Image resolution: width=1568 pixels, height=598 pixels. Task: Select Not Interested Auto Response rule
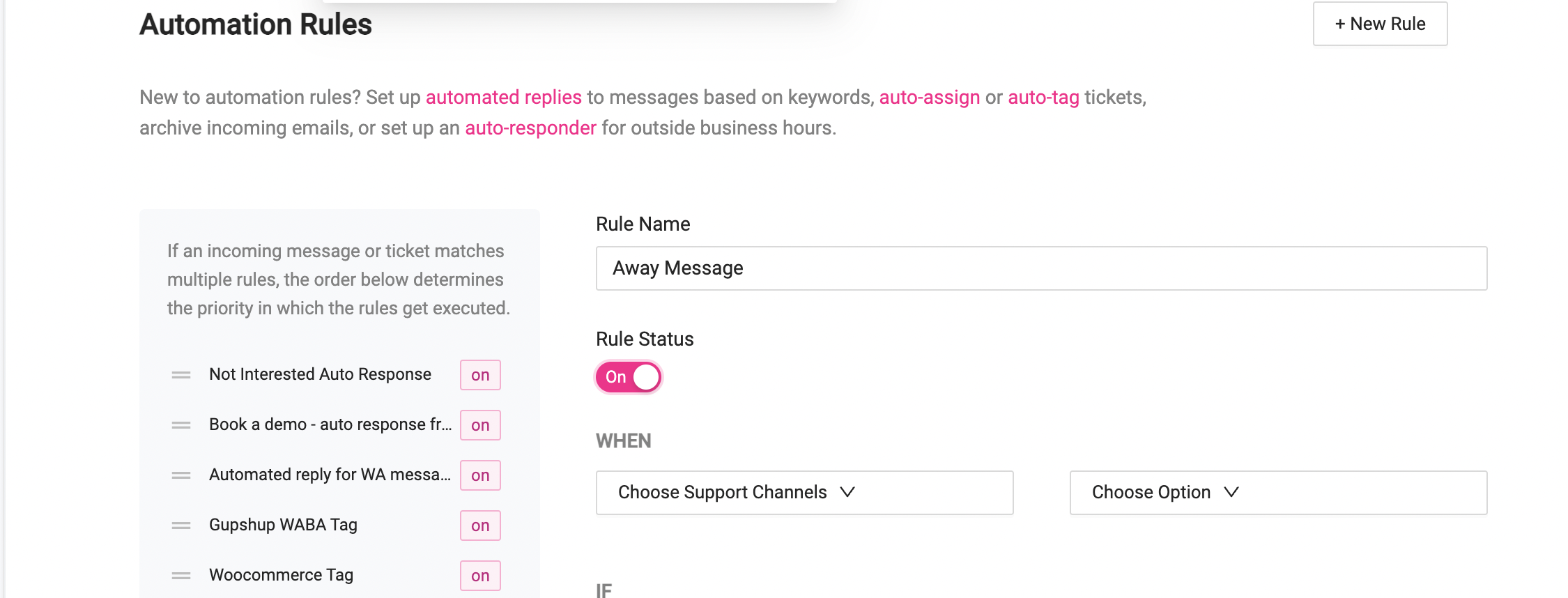(320, 374)
